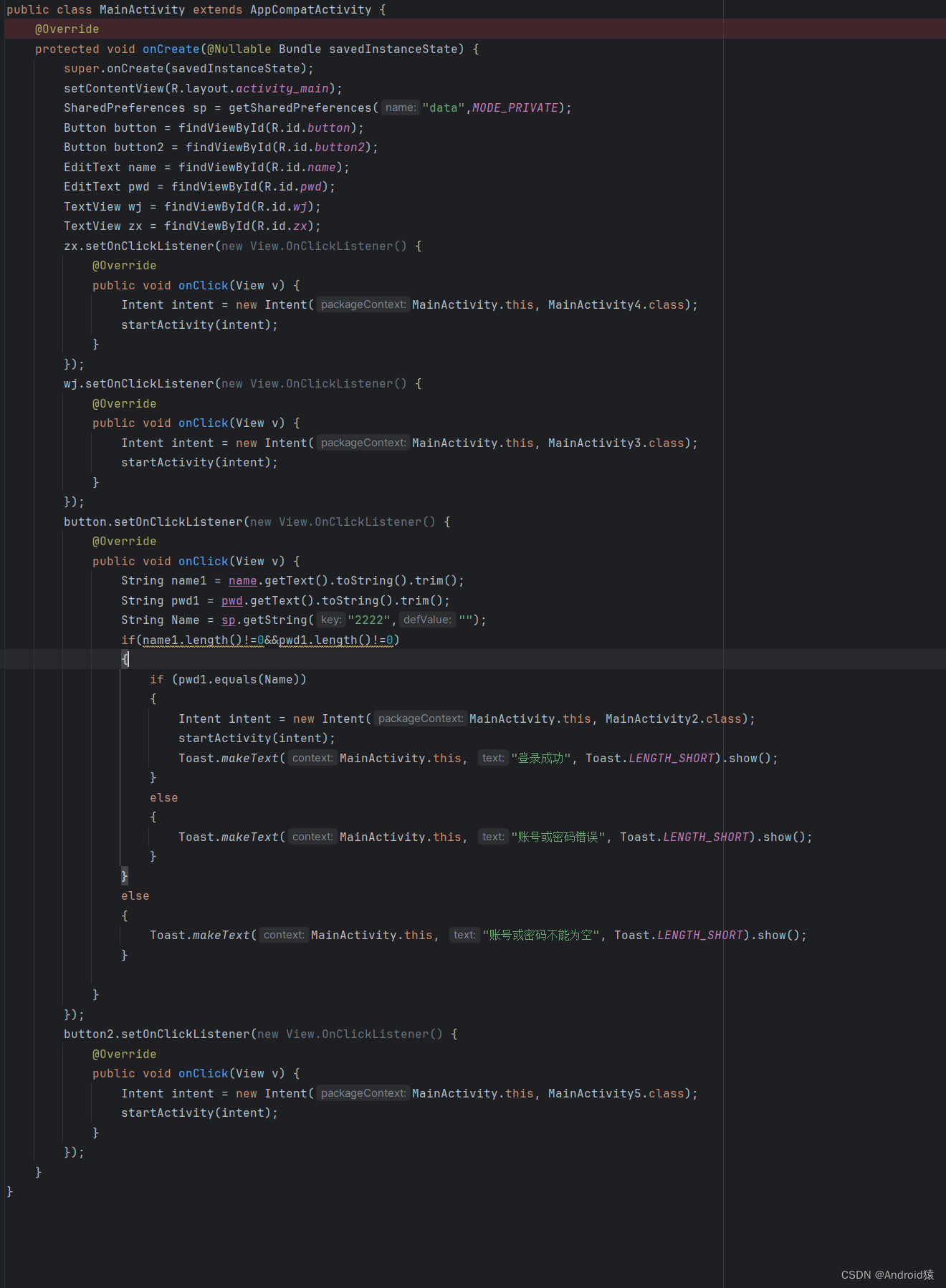Click the highlighted closing brace matching caret
Image resolution: width=946 pixels, height=1288 pixels.
point(125,876)
